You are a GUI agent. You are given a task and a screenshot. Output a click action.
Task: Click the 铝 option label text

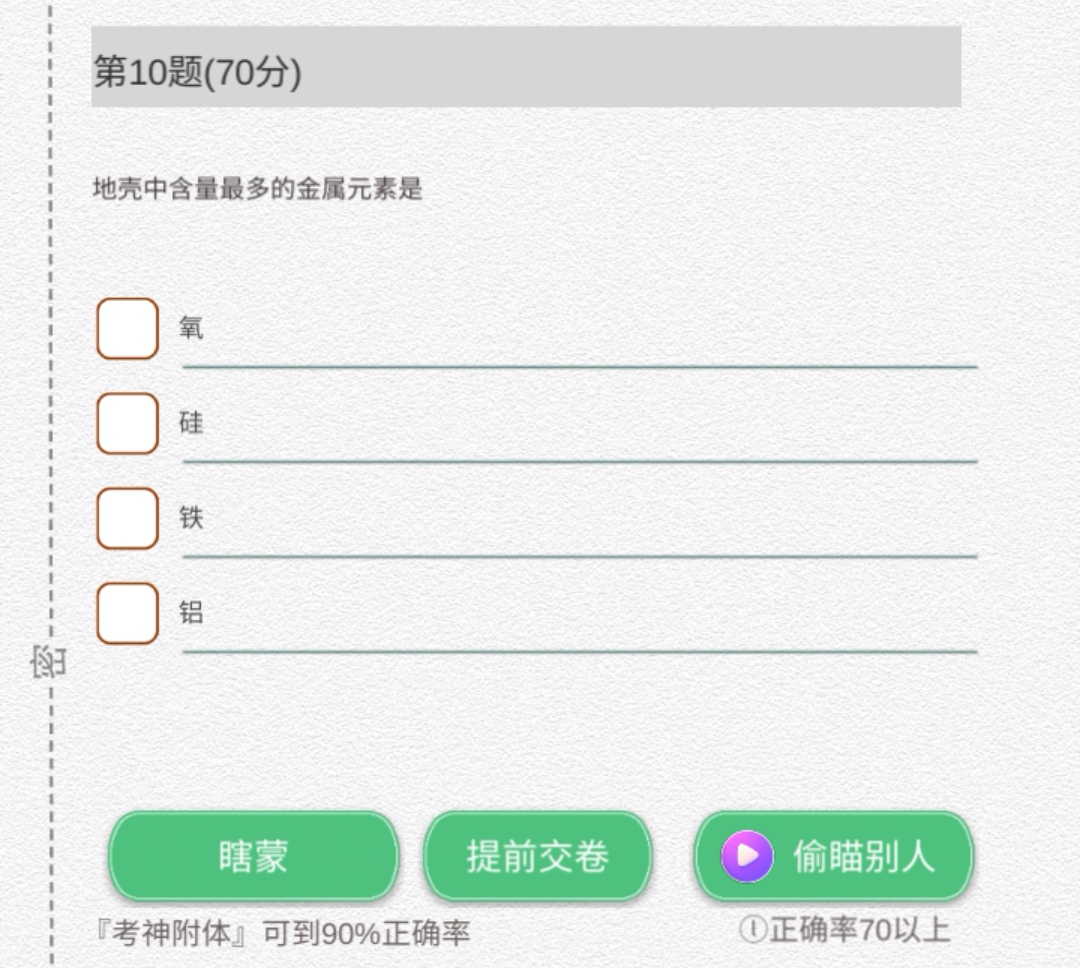coord(191,613)
